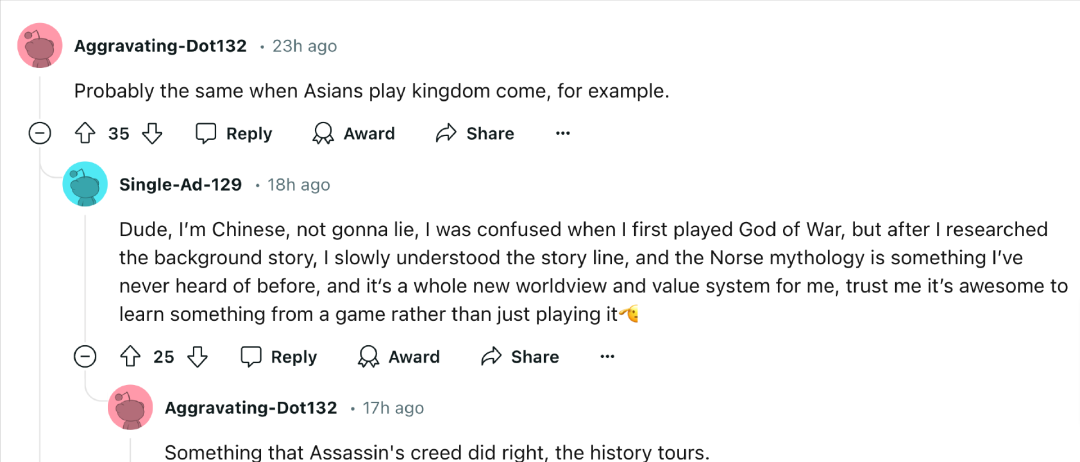Open more options on the 25-point comment
Viewport: 1080px width, 462px height.
click(607, 357)
